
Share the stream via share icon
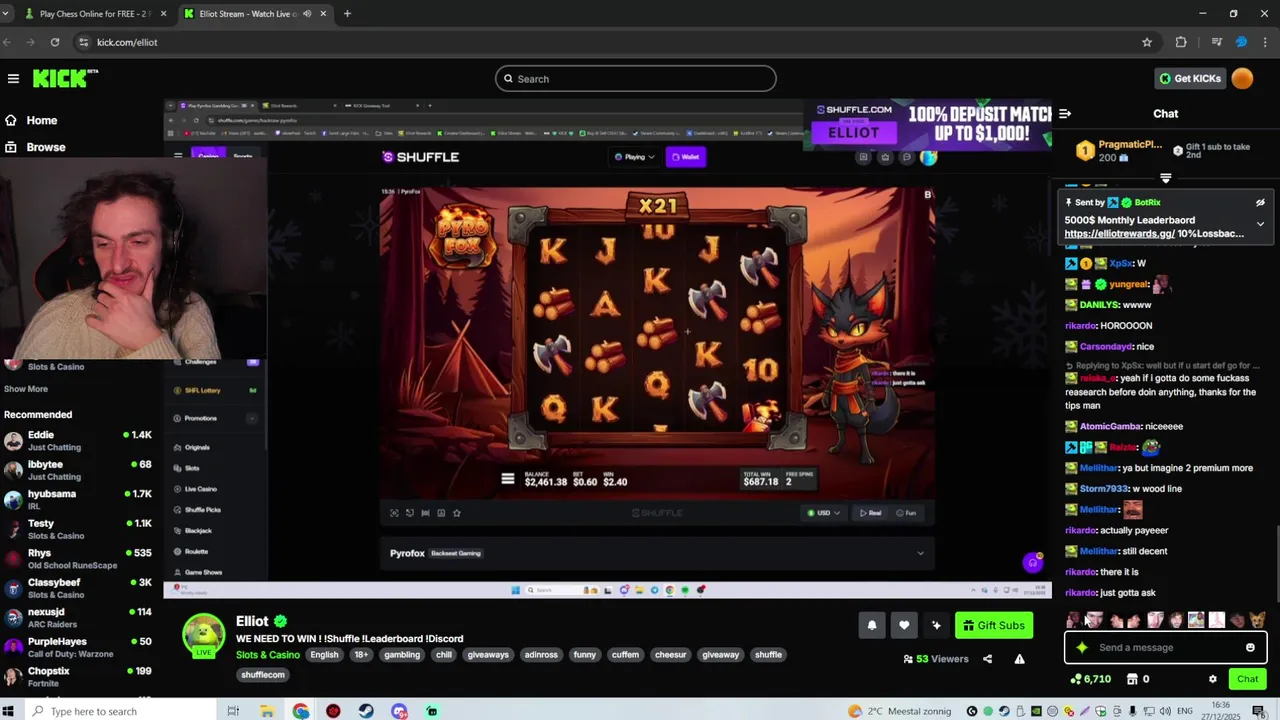click(x=987, y=659)
